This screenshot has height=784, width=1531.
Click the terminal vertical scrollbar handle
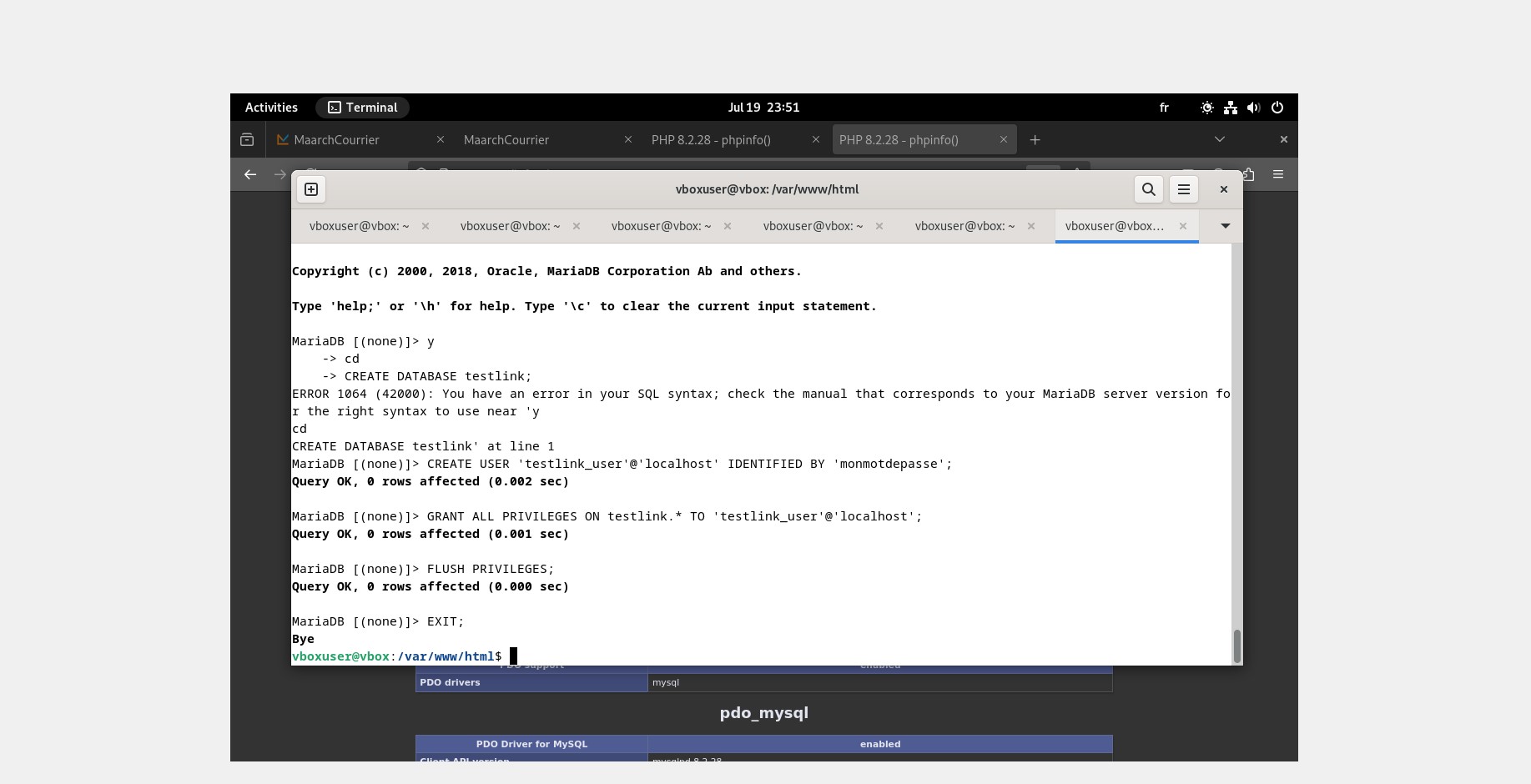tap(1236, 645)
